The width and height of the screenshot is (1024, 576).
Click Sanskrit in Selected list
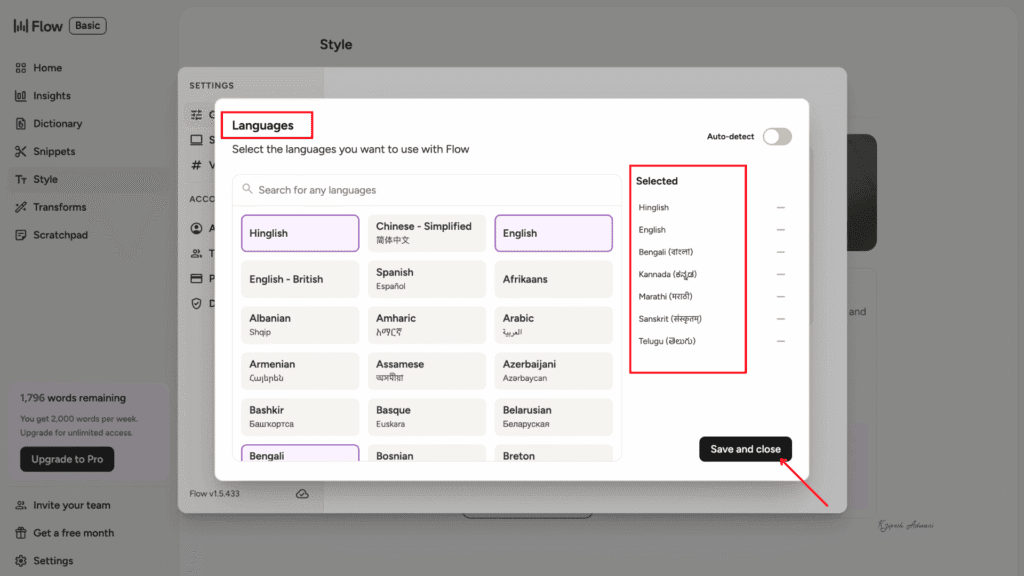670,319
